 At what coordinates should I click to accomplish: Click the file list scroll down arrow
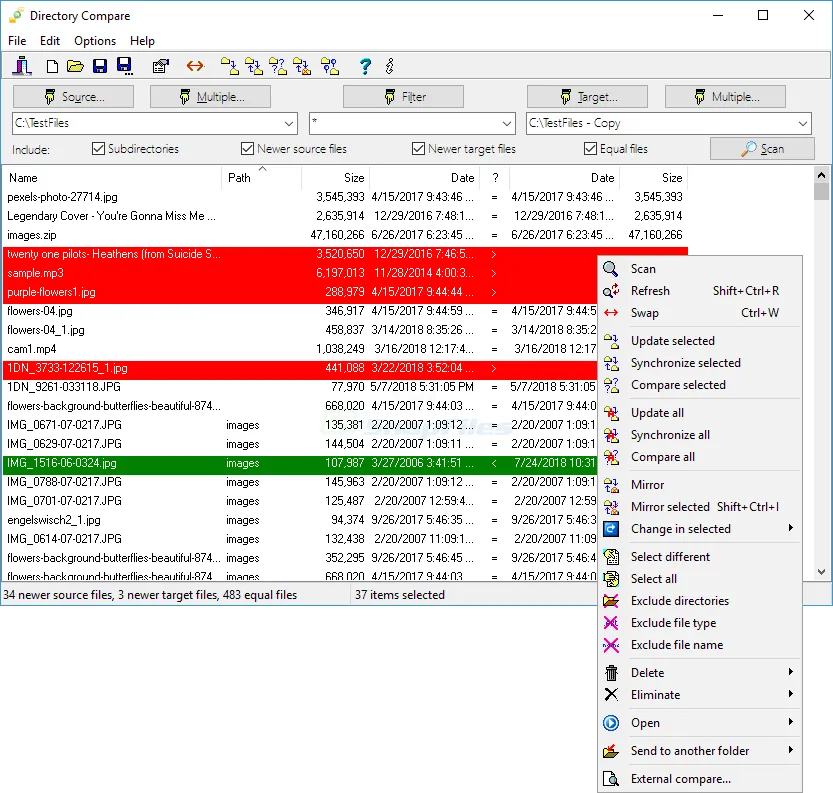pos(821,572)
